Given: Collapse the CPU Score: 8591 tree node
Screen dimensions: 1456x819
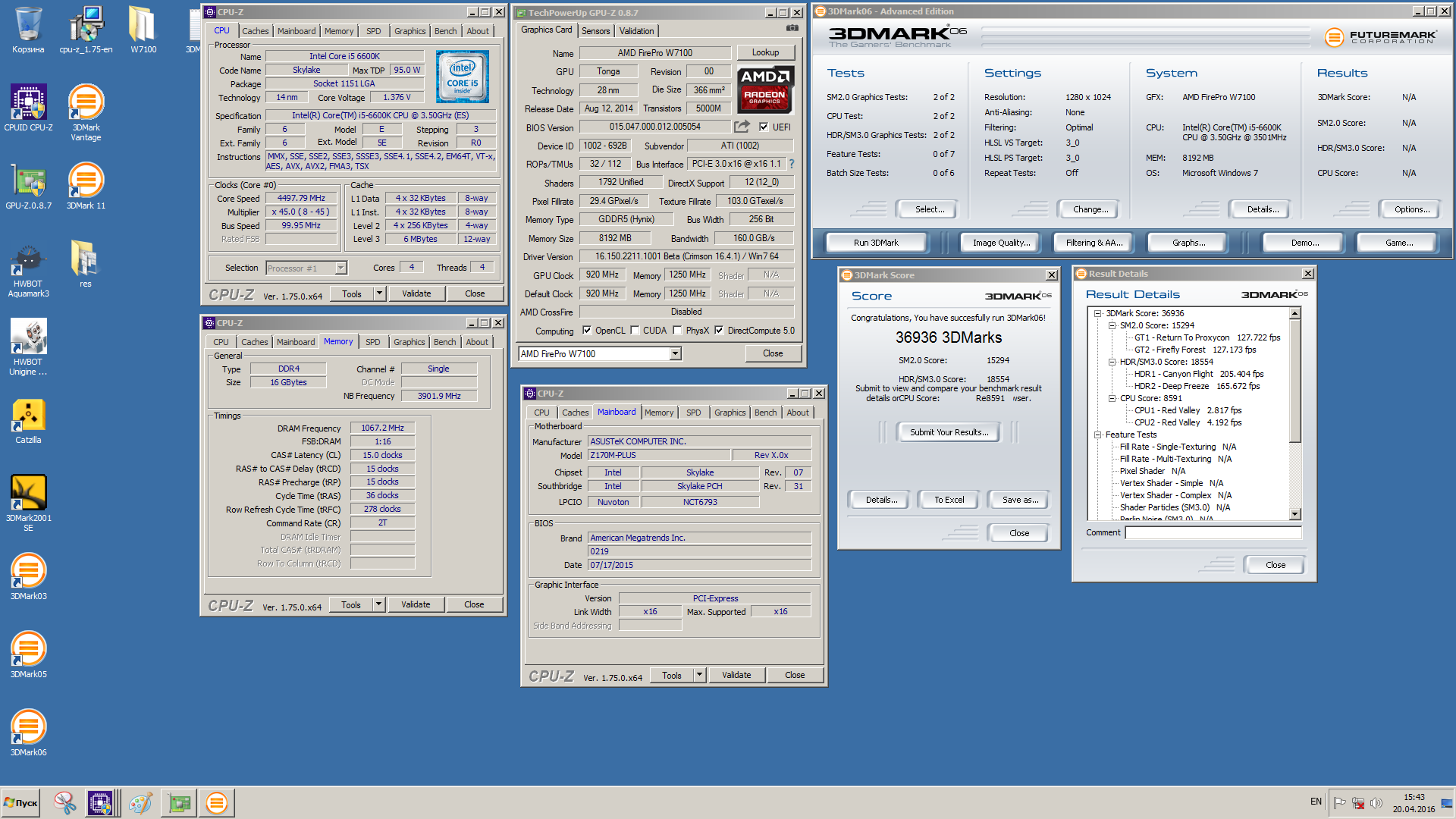Looking at the screenshot, I should [x=1112, y=398].
